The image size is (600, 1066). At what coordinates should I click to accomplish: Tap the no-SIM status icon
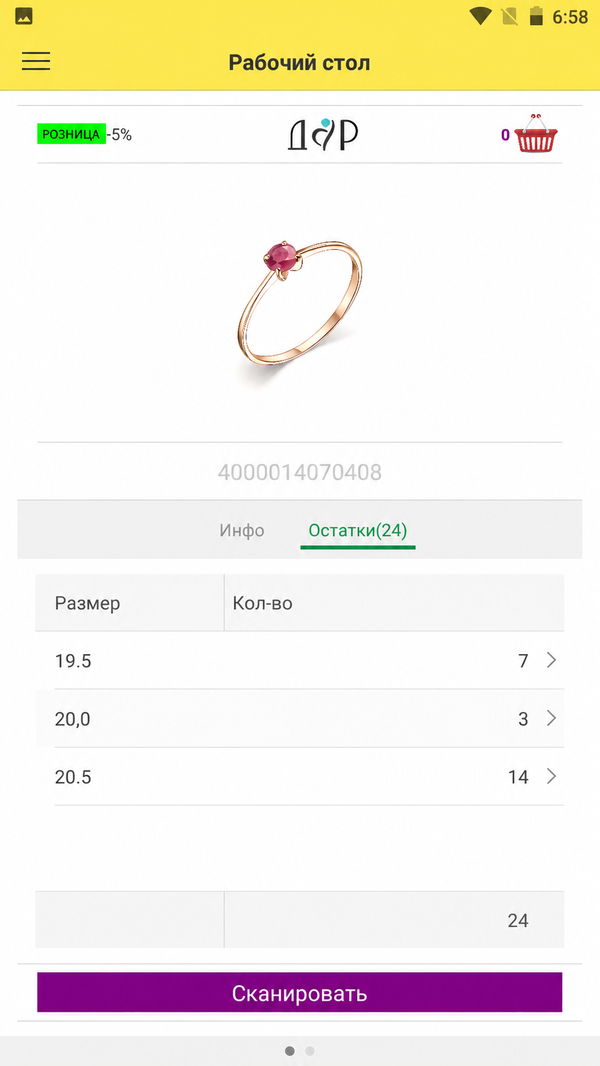pyautogui.click(x=509, y=16)
